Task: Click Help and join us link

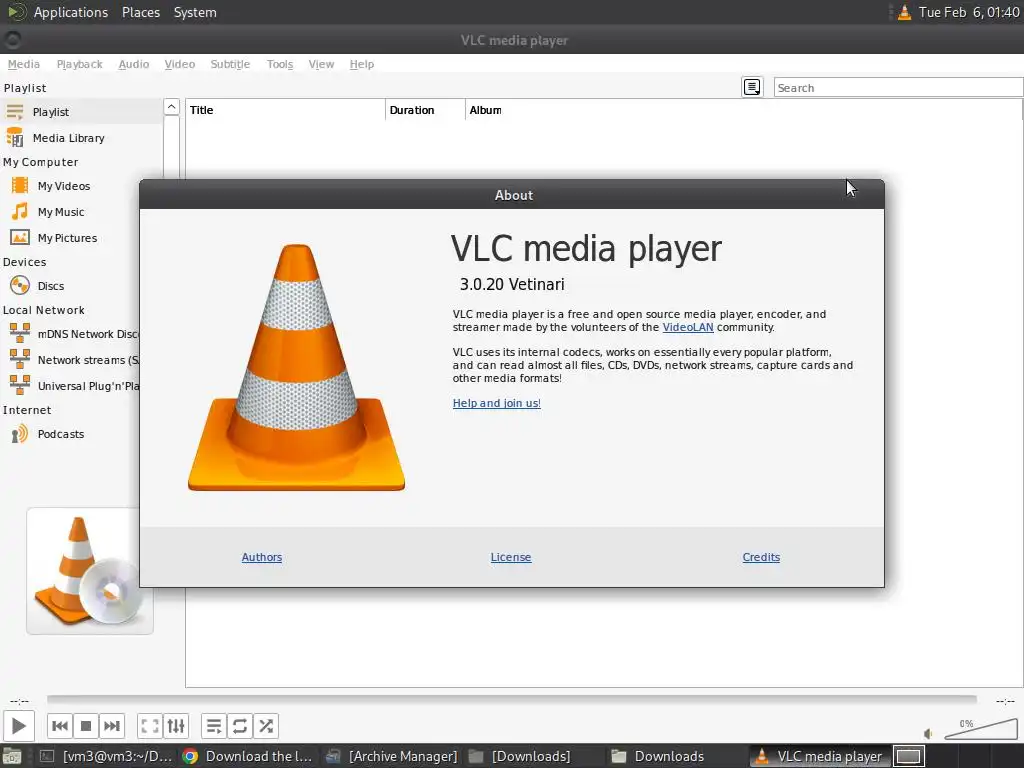Action: coord(496,403)
